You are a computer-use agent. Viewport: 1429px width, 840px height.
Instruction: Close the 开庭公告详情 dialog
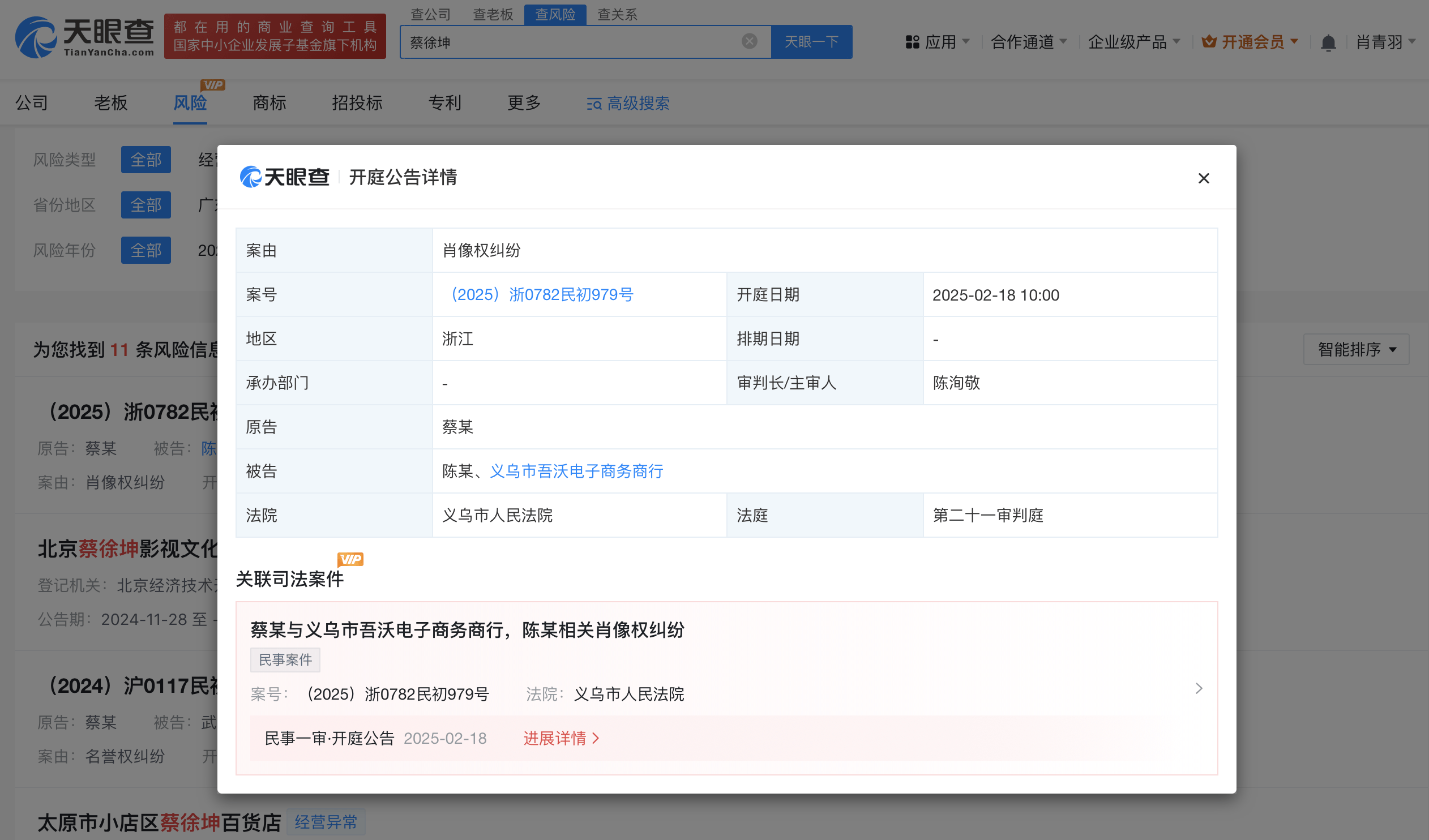click(x=1203, y=178)
